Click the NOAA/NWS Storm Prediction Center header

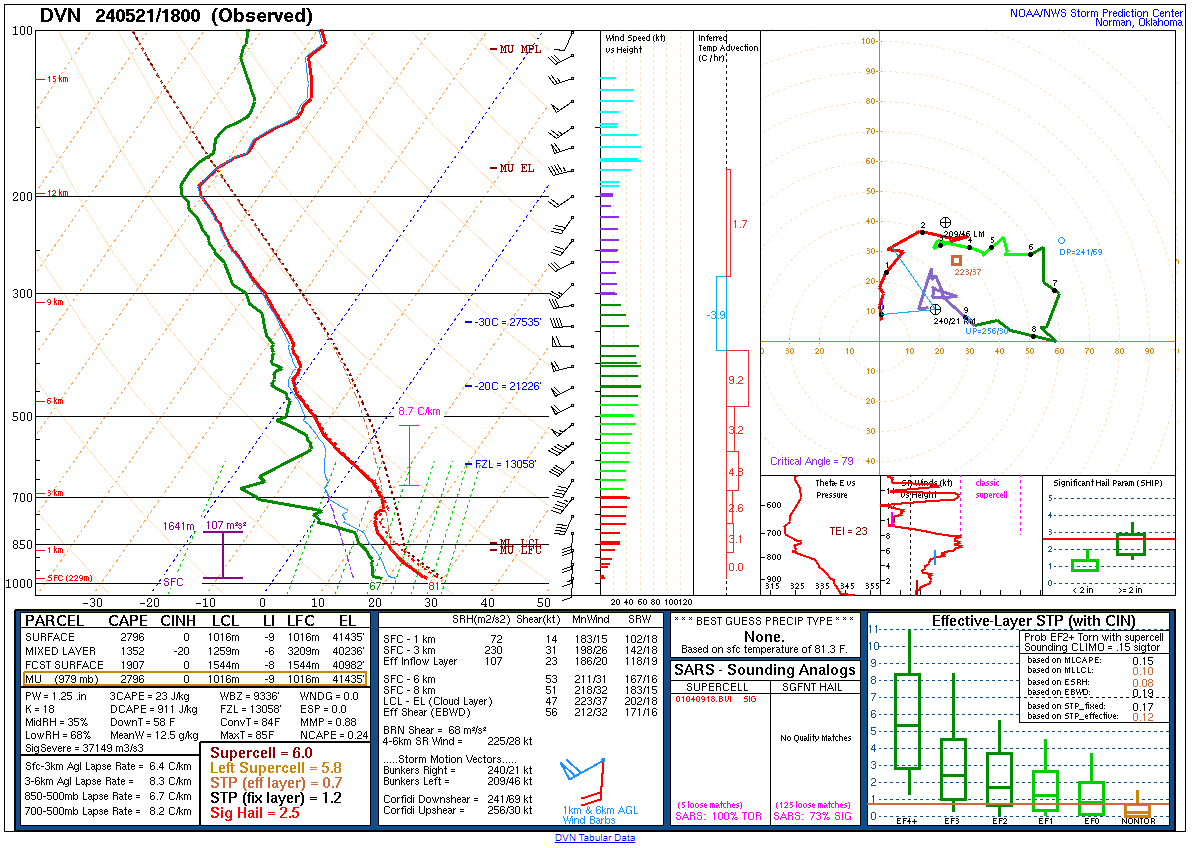1096,12
